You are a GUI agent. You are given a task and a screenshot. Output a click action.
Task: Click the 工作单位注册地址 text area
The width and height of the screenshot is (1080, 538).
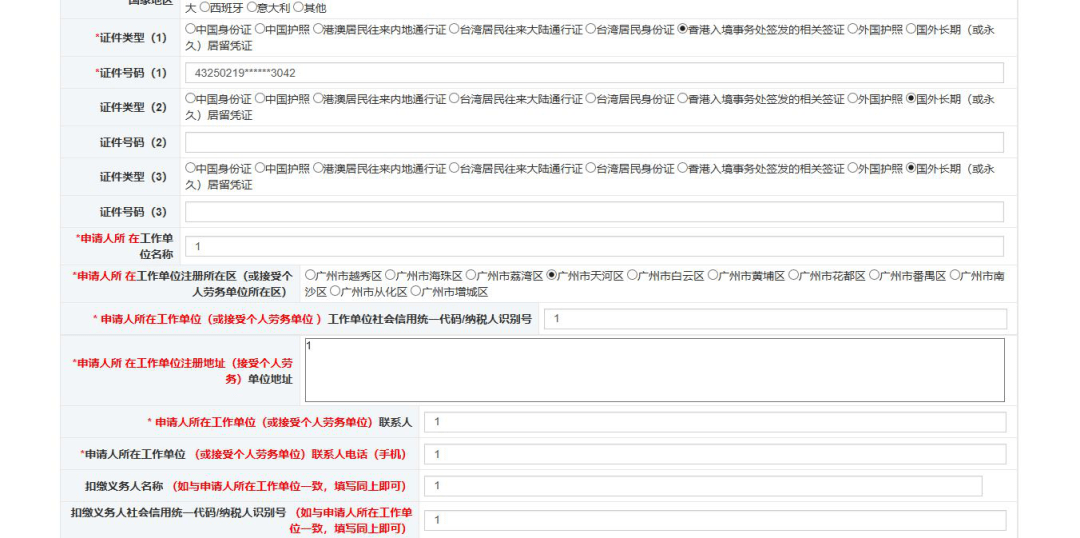pos(654,370)
